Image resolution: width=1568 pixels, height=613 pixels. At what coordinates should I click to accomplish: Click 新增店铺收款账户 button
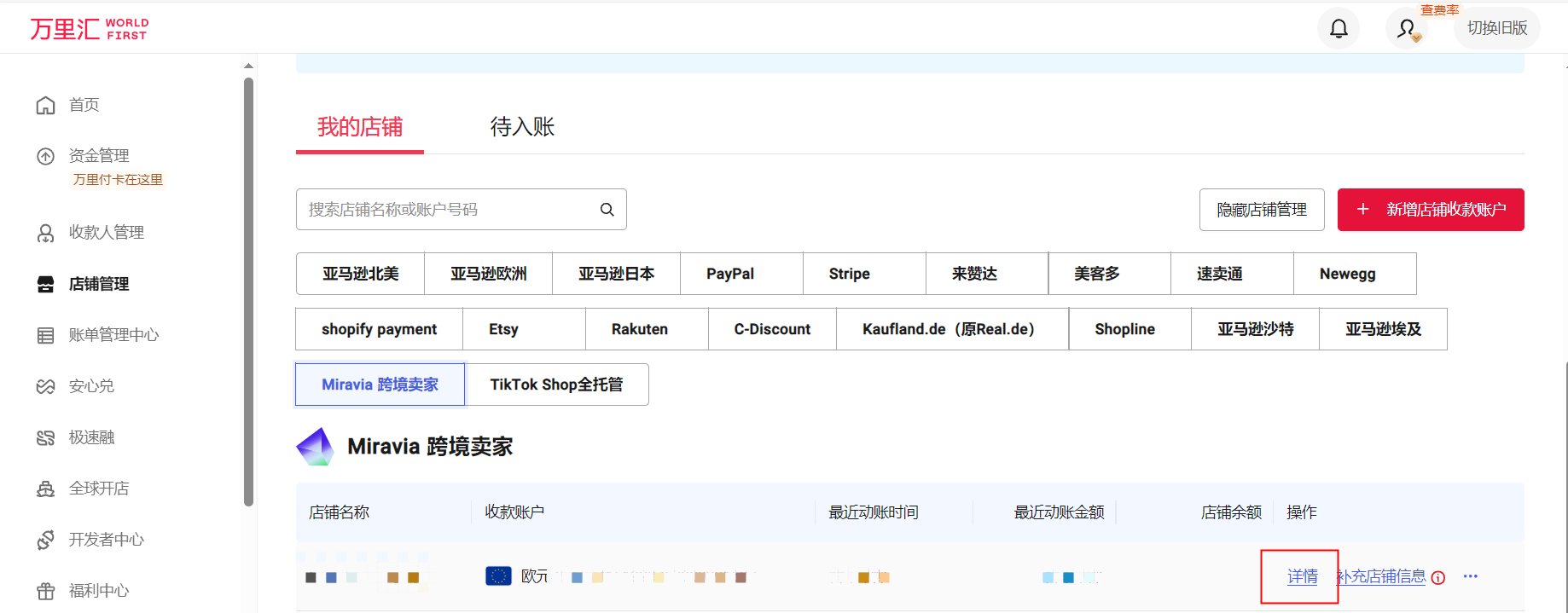(1431, 210)
